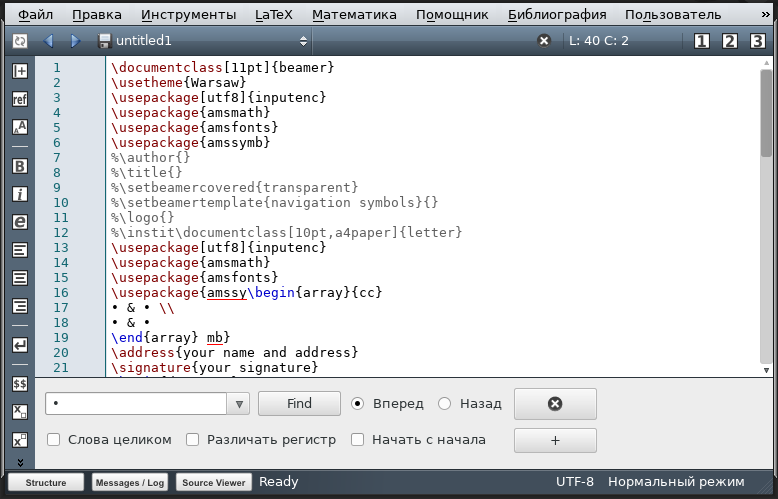Jump to bookmark 2 icon
Viewport: 778px width, 499px height.
coord(729,41)
